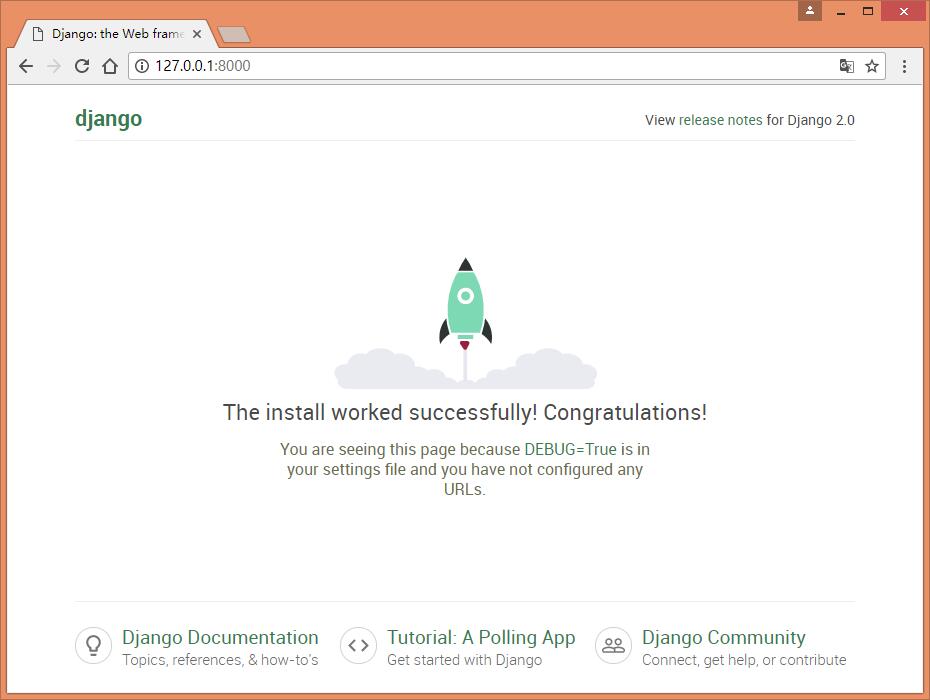
Task: Click the translate page icon
Action: tap(846, 66)
